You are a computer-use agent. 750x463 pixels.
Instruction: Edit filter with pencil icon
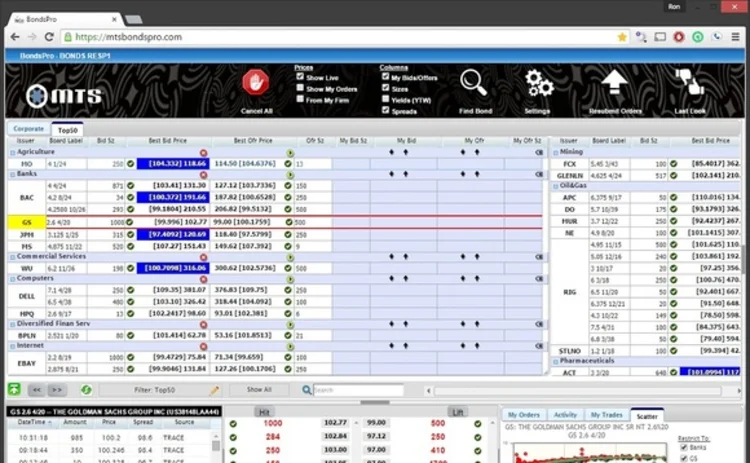click(214, 390)
